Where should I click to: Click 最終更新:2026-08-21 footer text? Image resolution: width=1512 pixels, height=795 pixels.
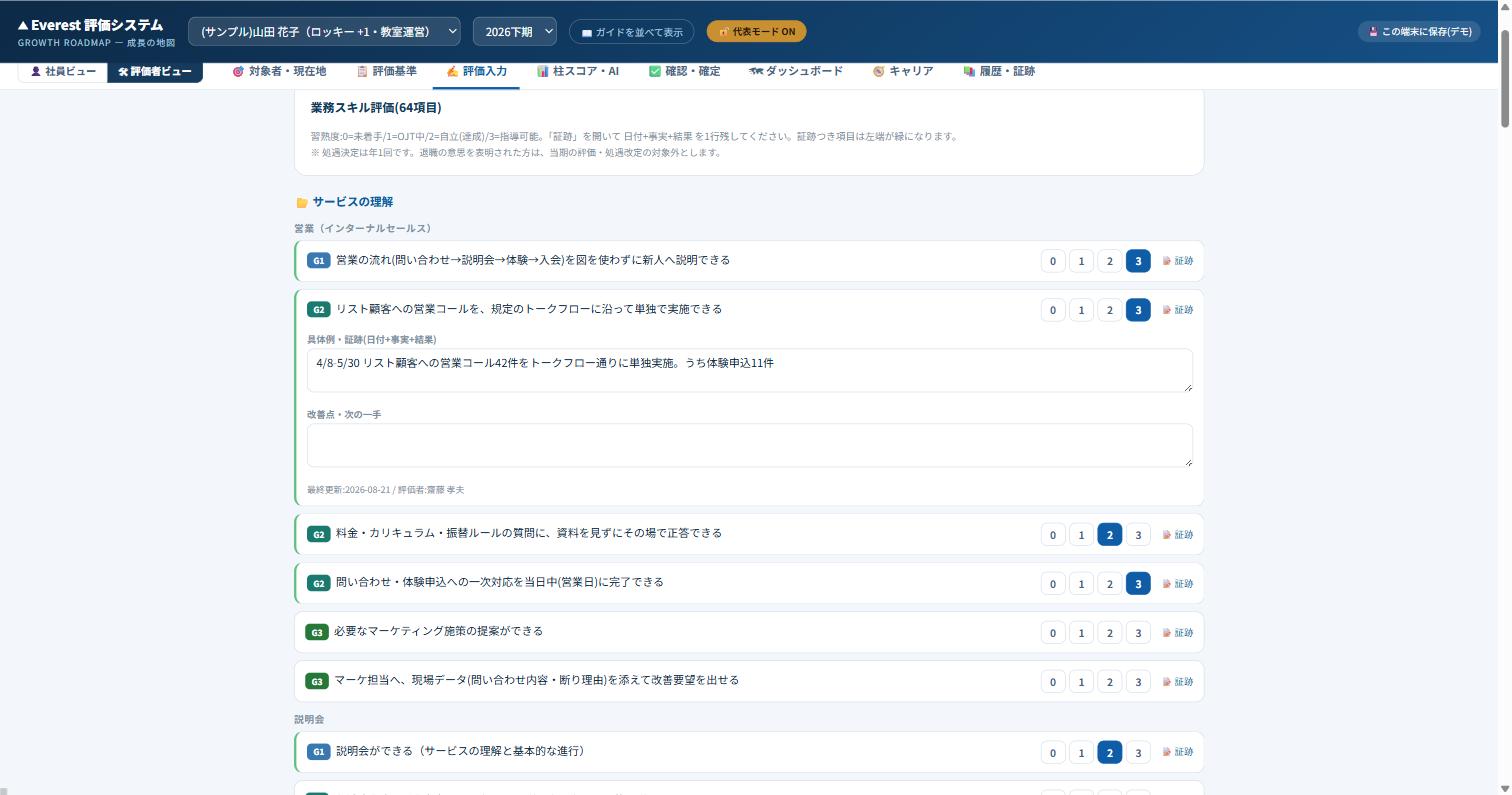click(x=385, y=490)
